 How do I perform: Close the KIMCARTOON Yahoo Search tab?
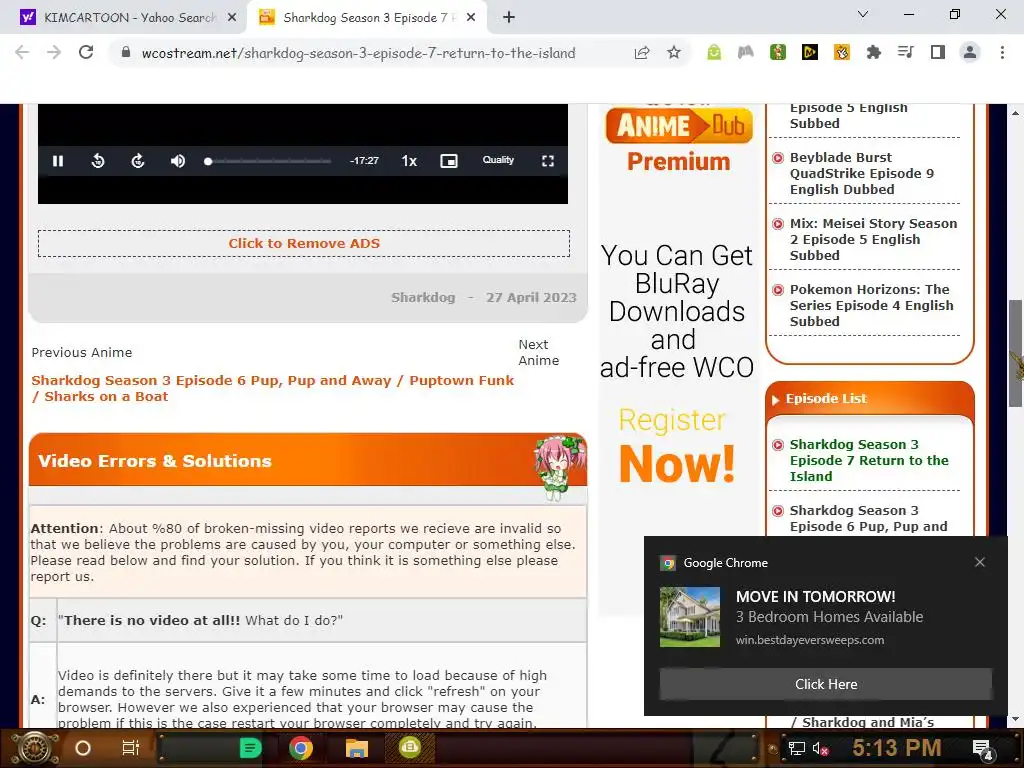point(232,18)
